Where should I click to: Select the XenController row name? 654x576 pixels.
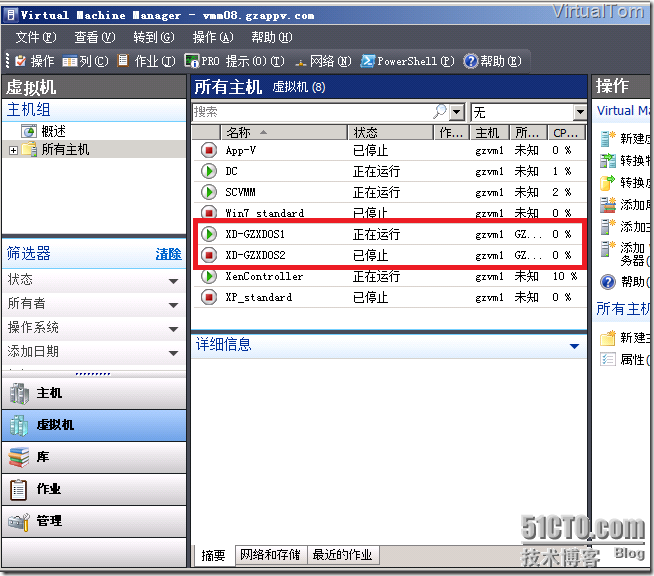(264, 276)
